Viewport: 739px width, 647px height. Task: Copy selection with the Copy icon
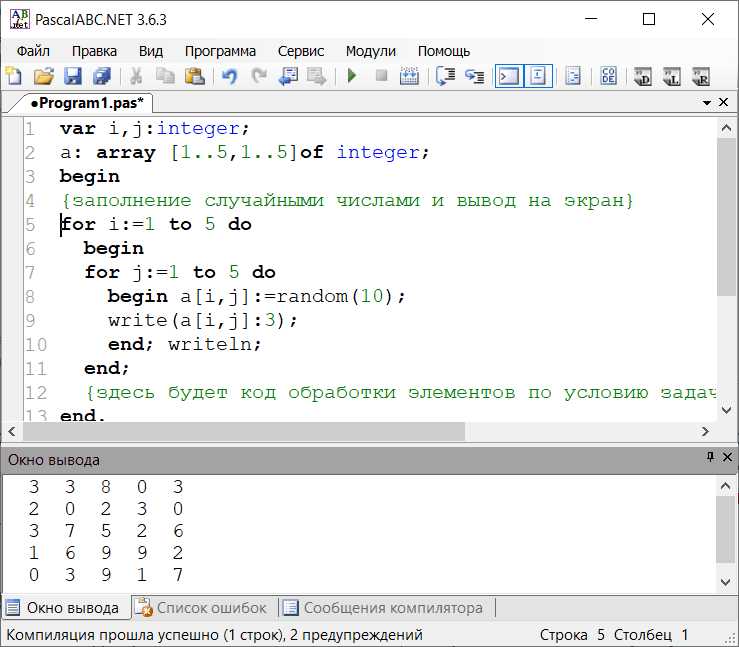pos(165,76)
